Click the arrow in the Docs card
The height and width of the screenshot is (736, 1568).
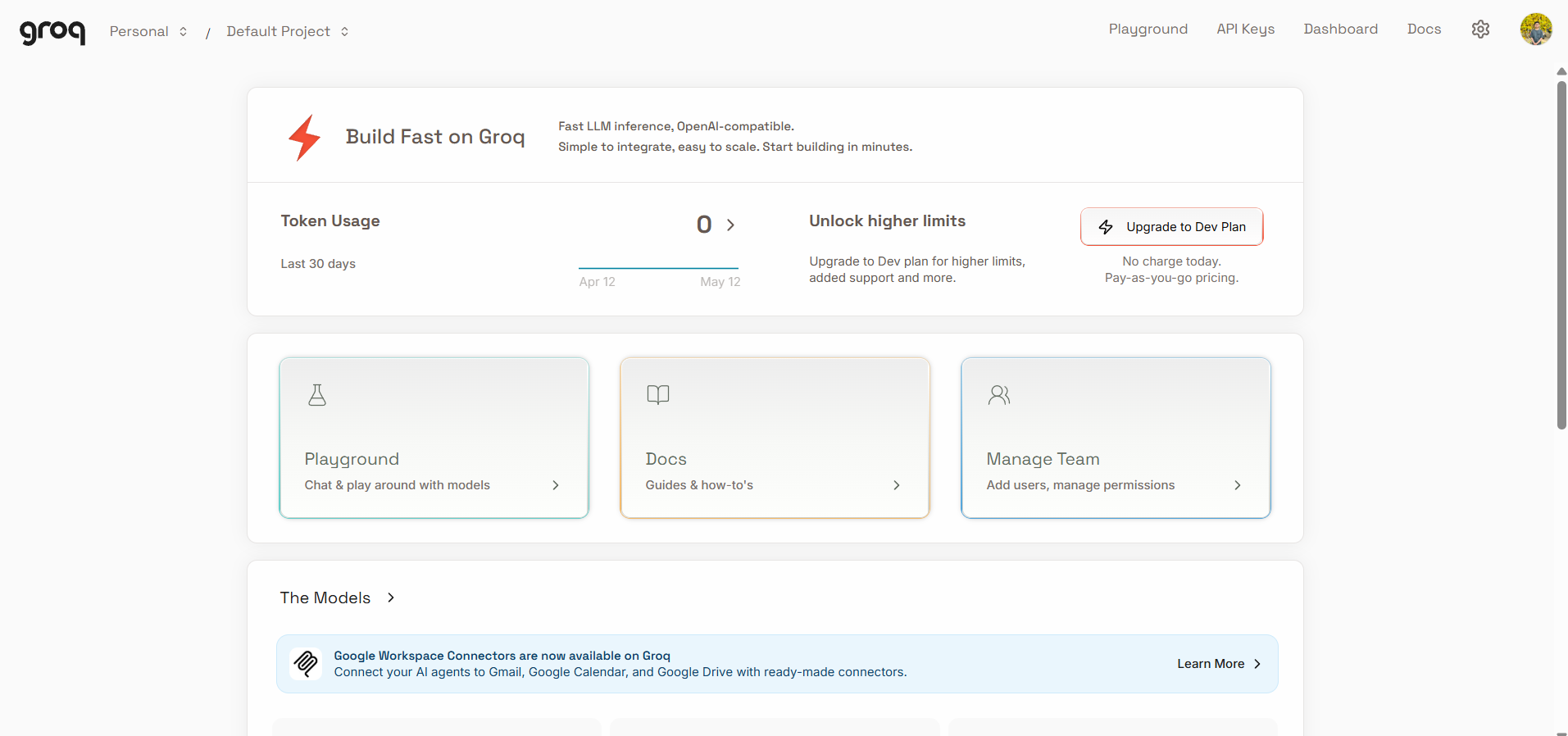click(x=897, y=485)
